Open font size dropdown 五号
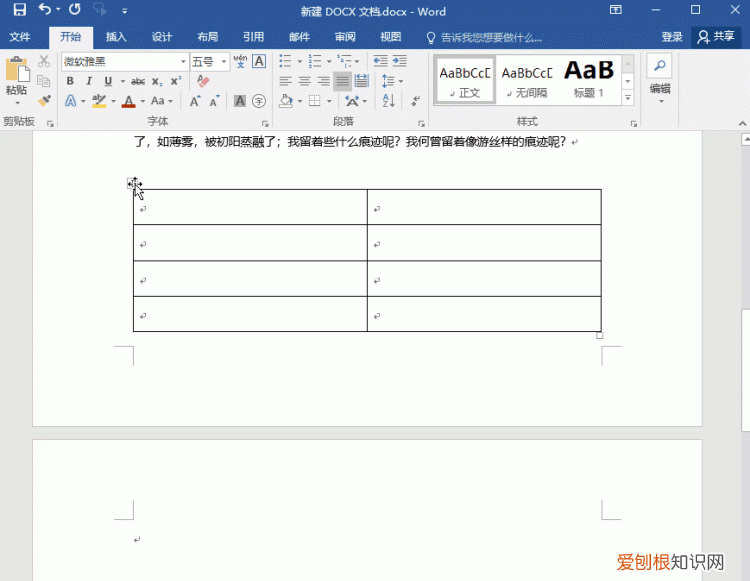This screenshot has width=750, height=581. pyautogui.click(x=223, y=62)
